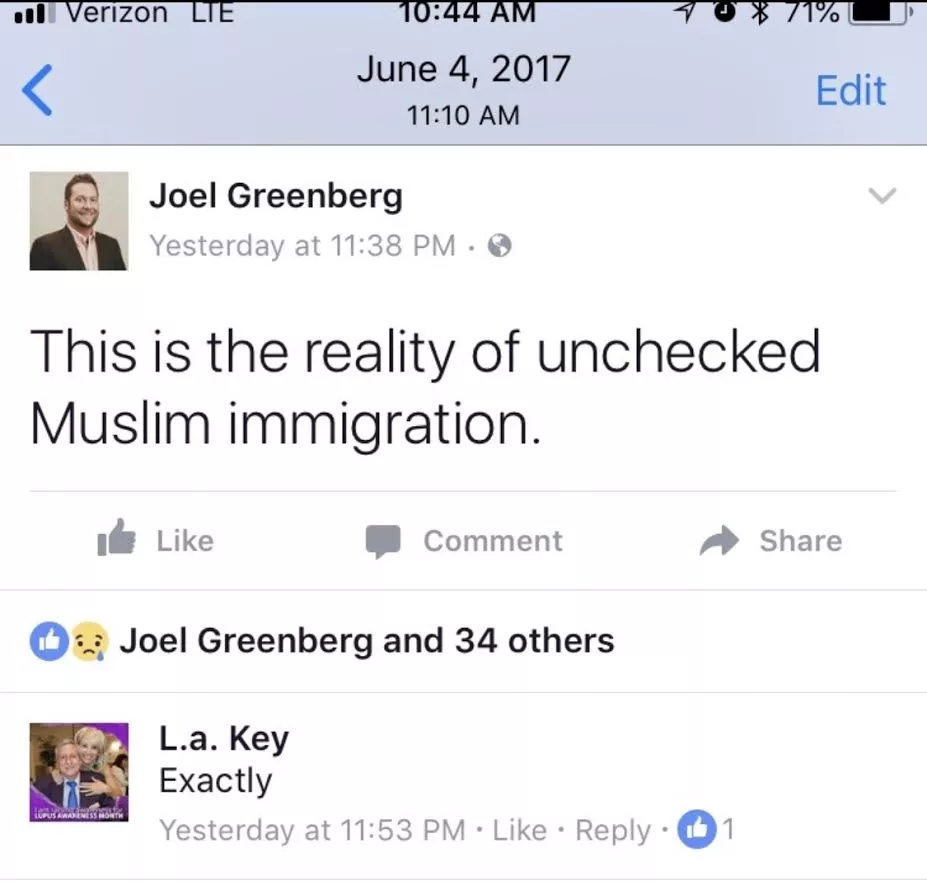Tap the Like label under the post

[x=185, y=541]
